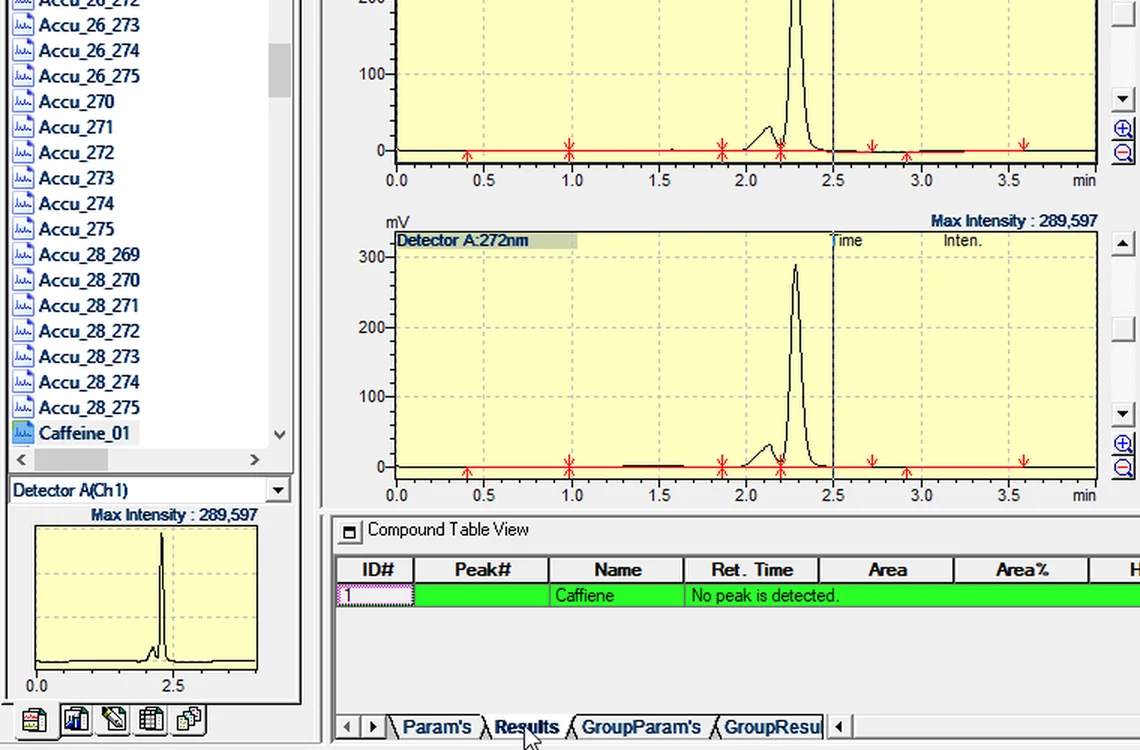Click the file list vertical scrollbar thumb
1140x750 pixels.
pos(279,70)
